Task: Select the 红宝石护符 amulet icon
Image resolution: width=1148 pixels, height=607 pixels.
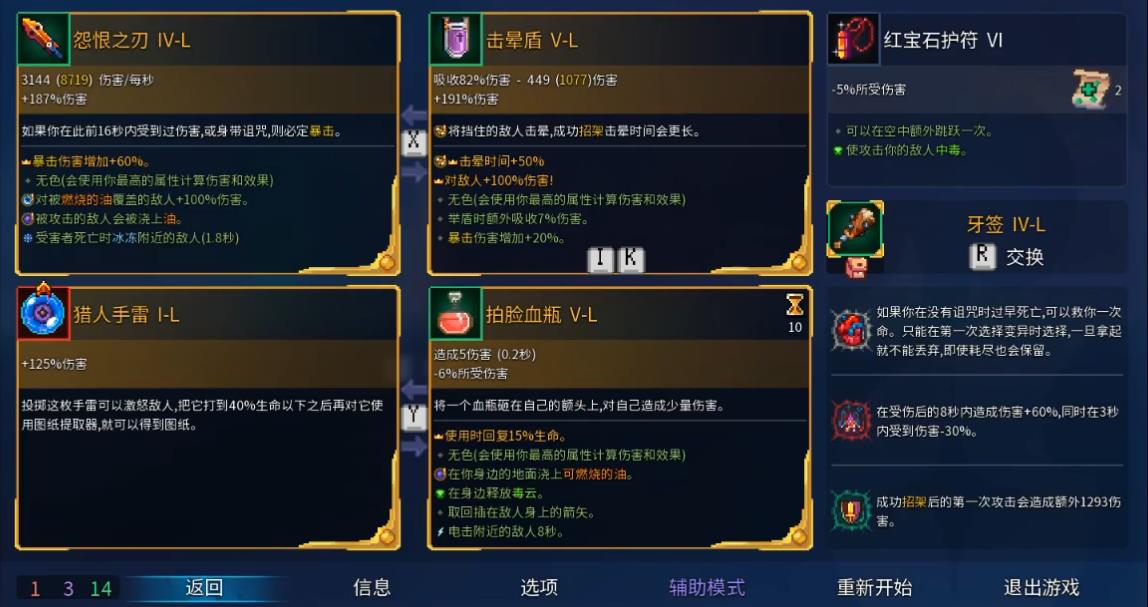Action: pos(853,39)
